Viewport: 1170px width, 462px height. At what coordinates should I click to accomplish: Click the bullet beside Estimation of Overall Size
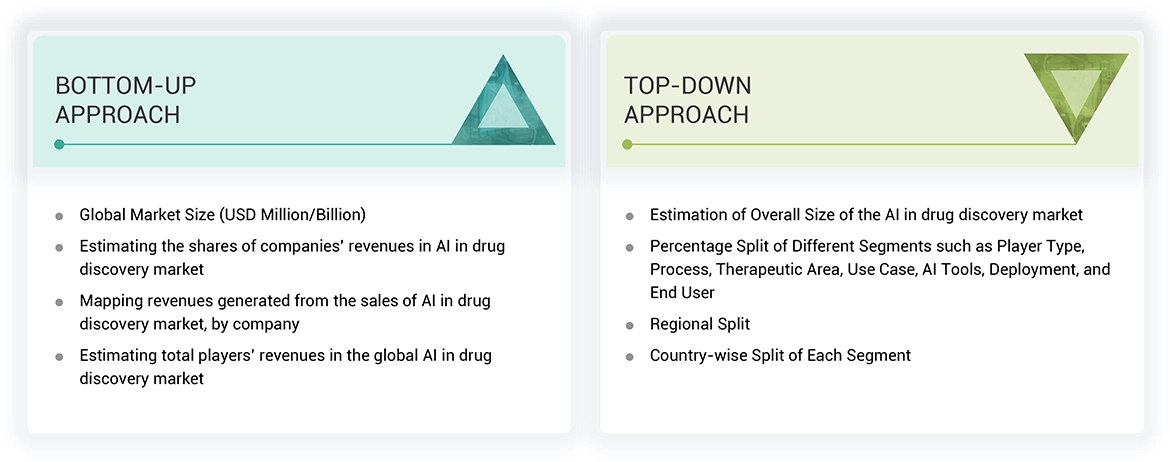[x=630, y=216]
